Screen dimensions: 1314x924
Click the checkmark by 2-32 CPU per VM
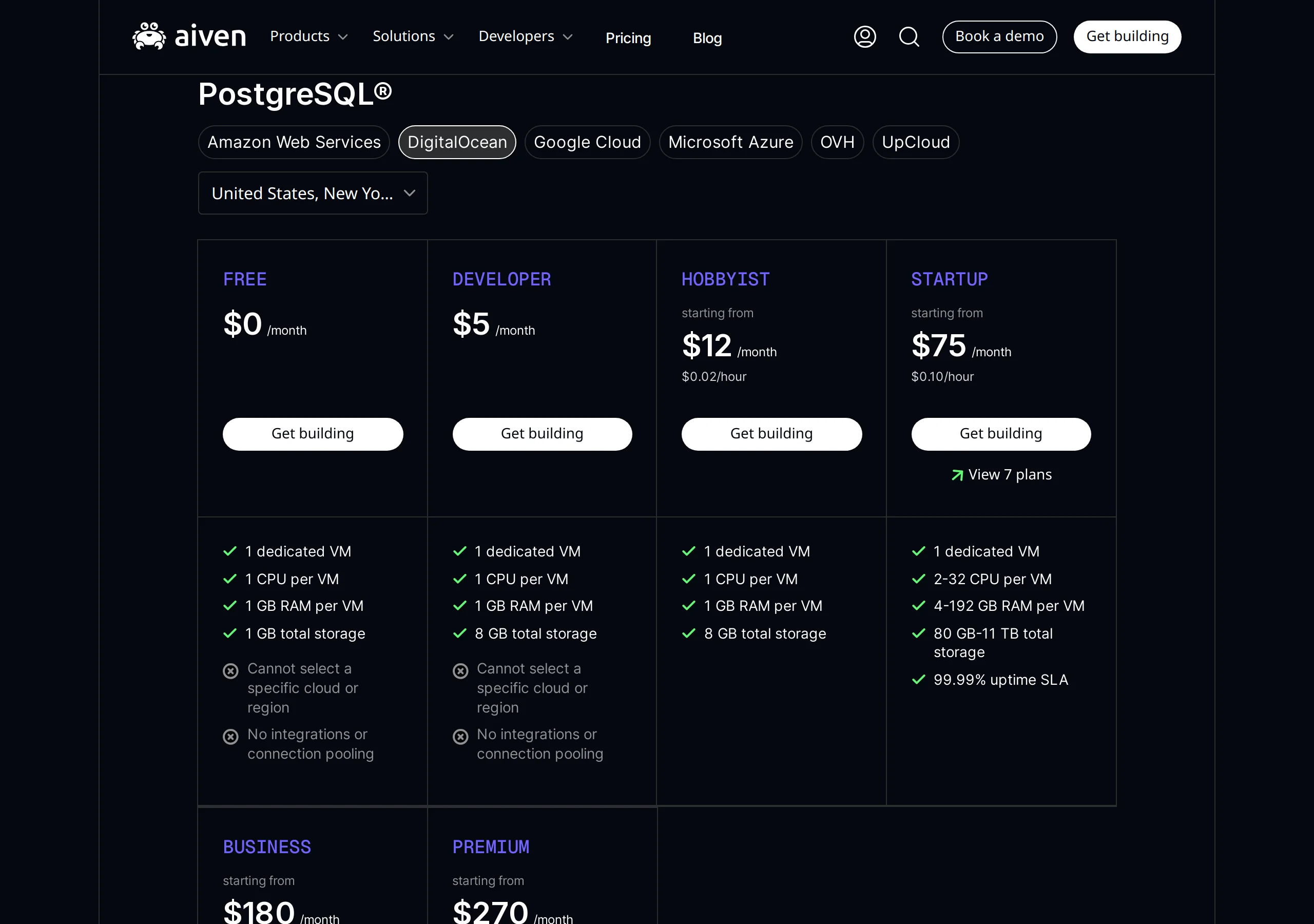[919, 579]
